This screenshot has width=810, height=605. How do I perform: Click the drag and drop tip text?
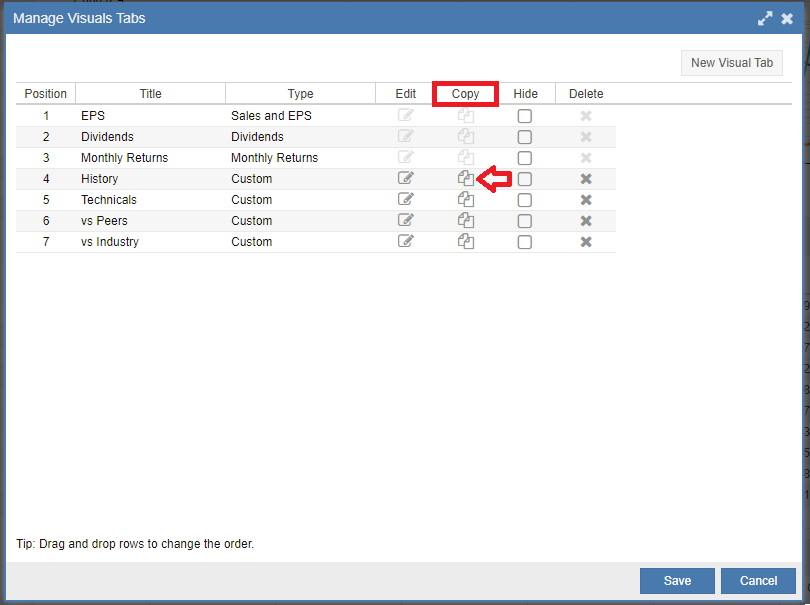click(135, 544)
